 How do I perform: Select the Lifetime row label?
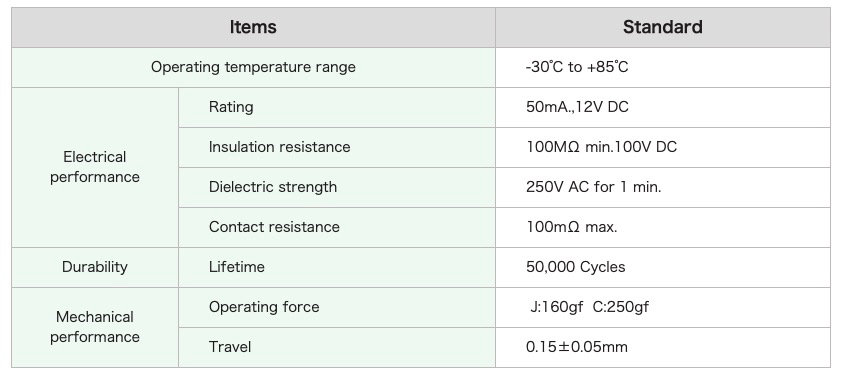click(237, 267)
